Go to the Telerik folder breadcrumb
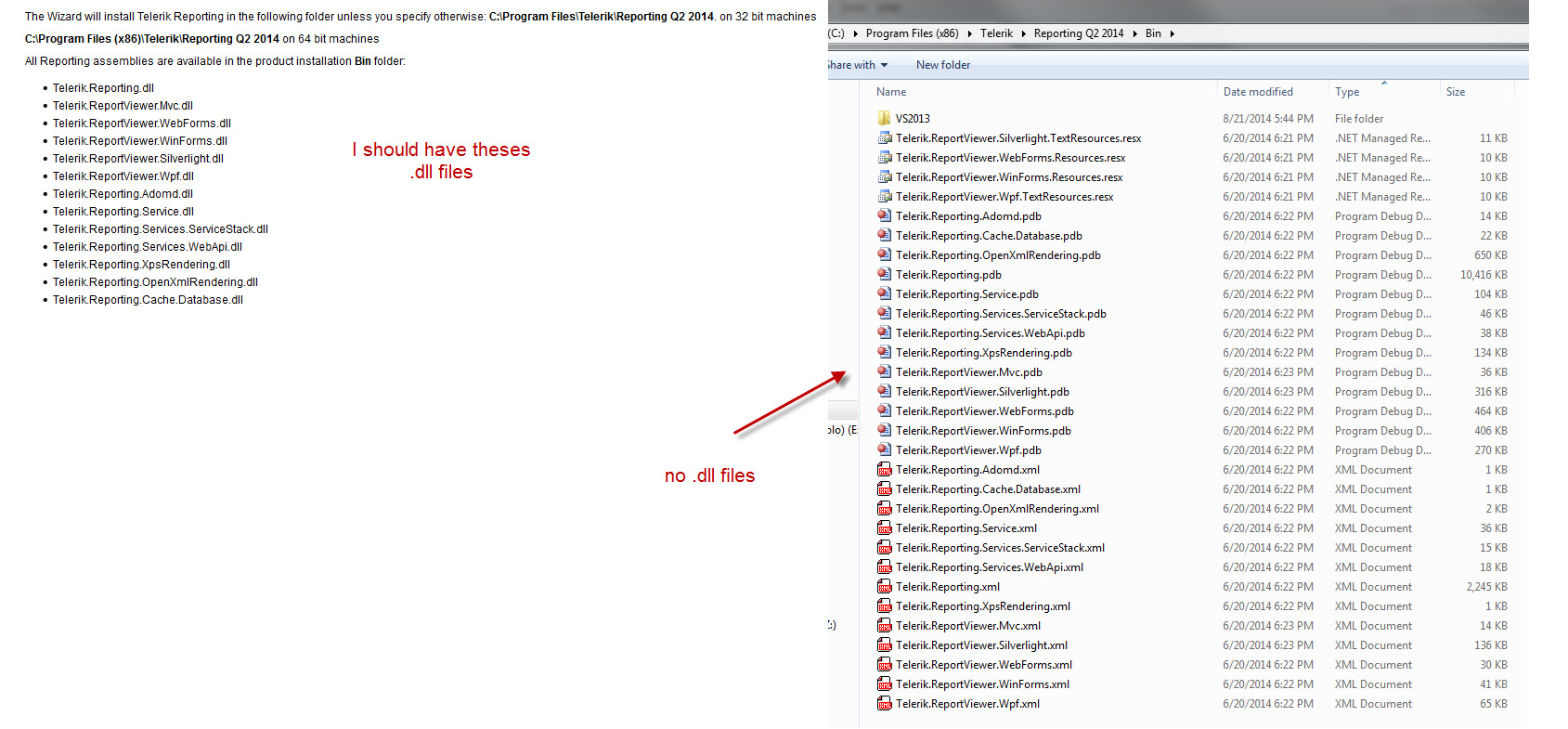Screen dimensions: 1568x729 click(996, 33)
